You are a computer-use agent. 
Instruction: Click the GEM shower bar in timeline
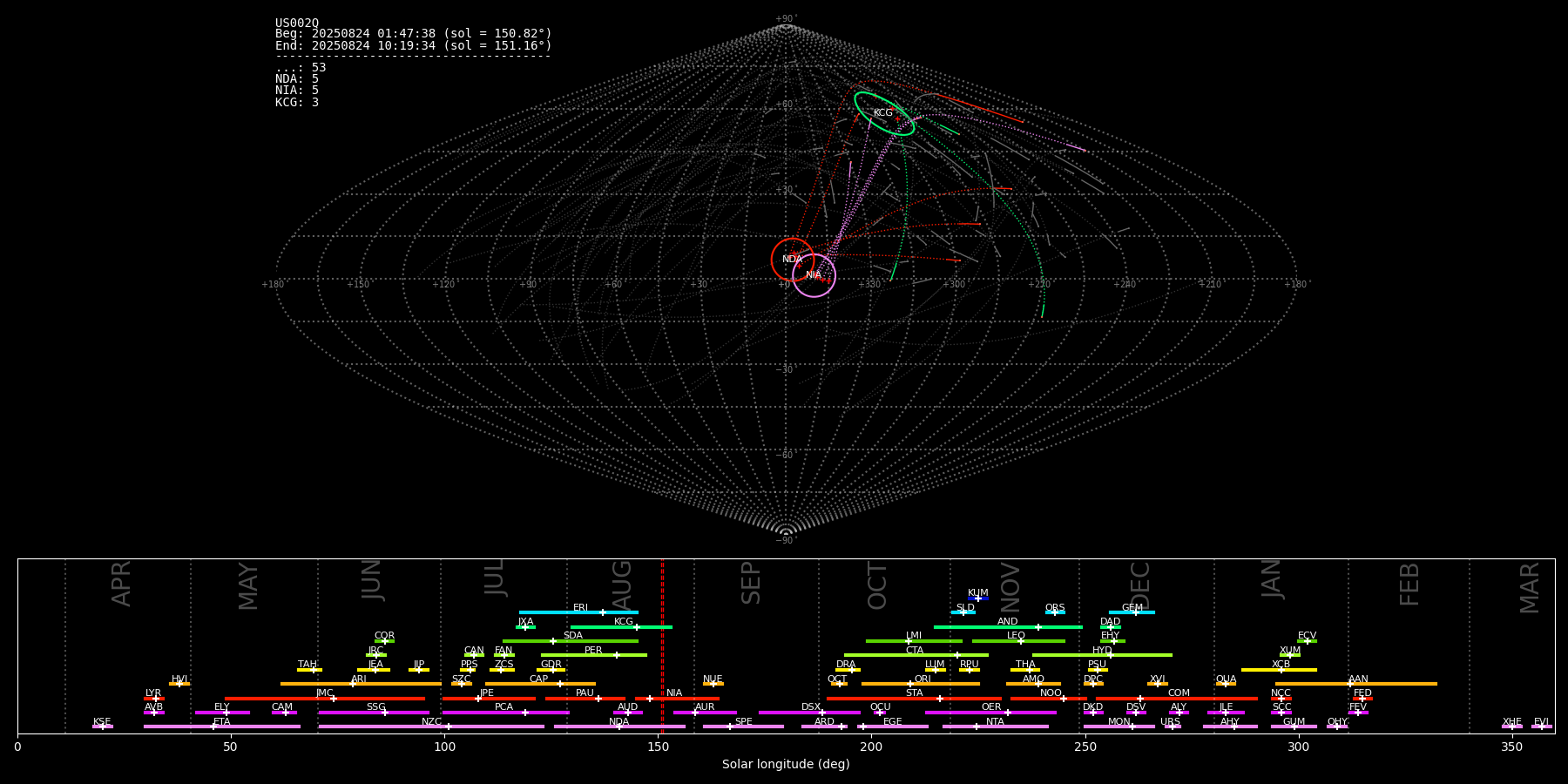[x=1132, y=612]
